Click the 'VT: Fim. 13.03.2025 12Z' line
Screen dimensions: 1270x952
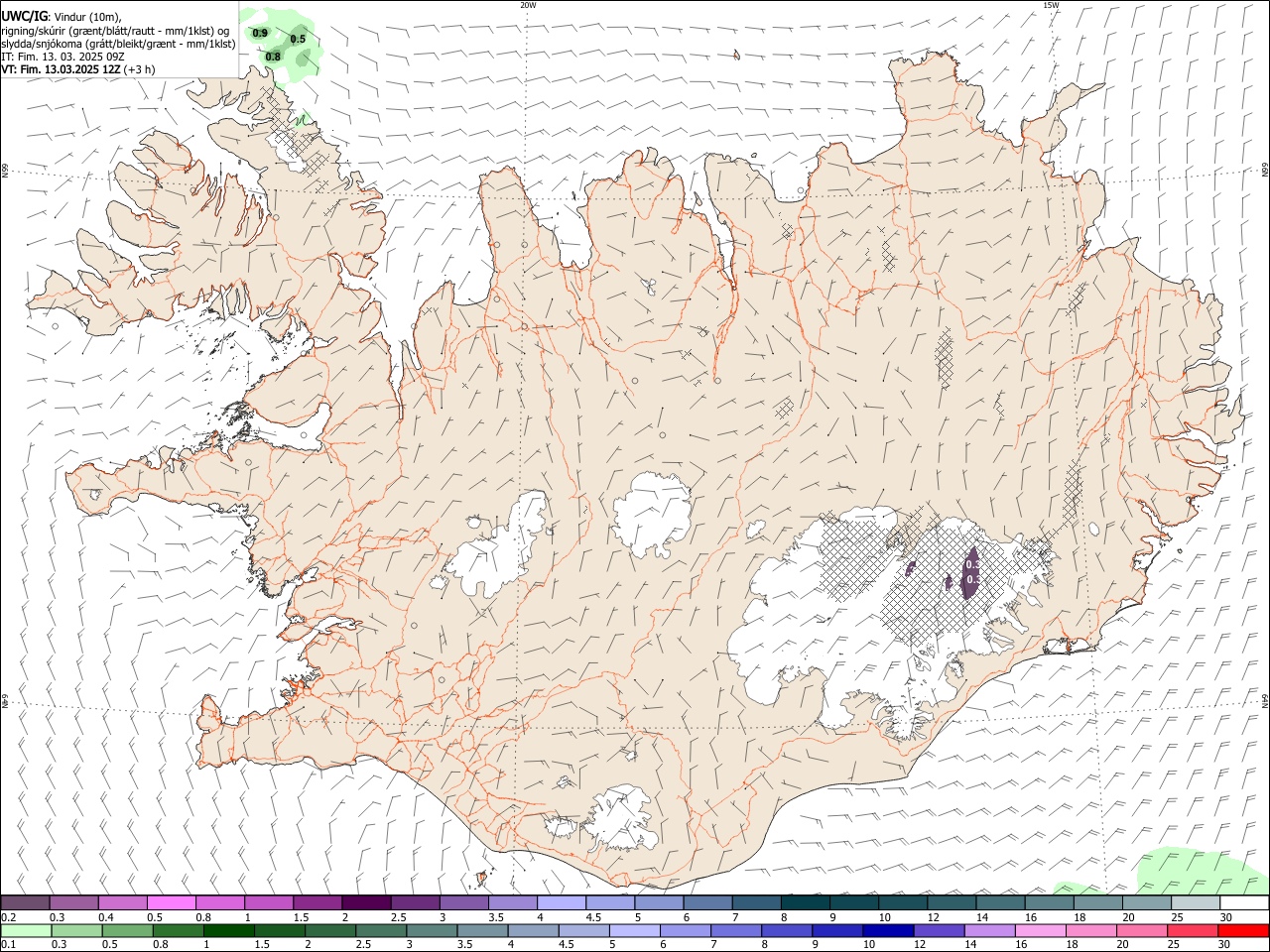point(61,69)
